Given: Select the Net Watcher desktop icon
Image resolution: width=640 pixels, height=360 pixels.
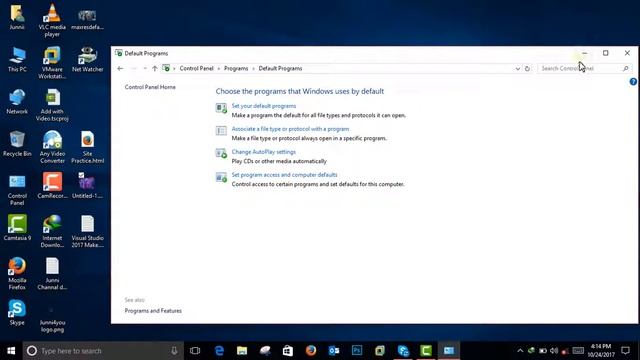Looking at the screenshot, I should pos(87,60).
